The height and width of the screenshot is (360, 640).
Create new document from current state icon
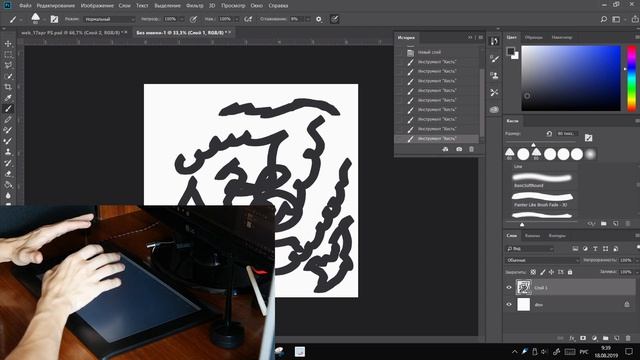pos(445,149)
